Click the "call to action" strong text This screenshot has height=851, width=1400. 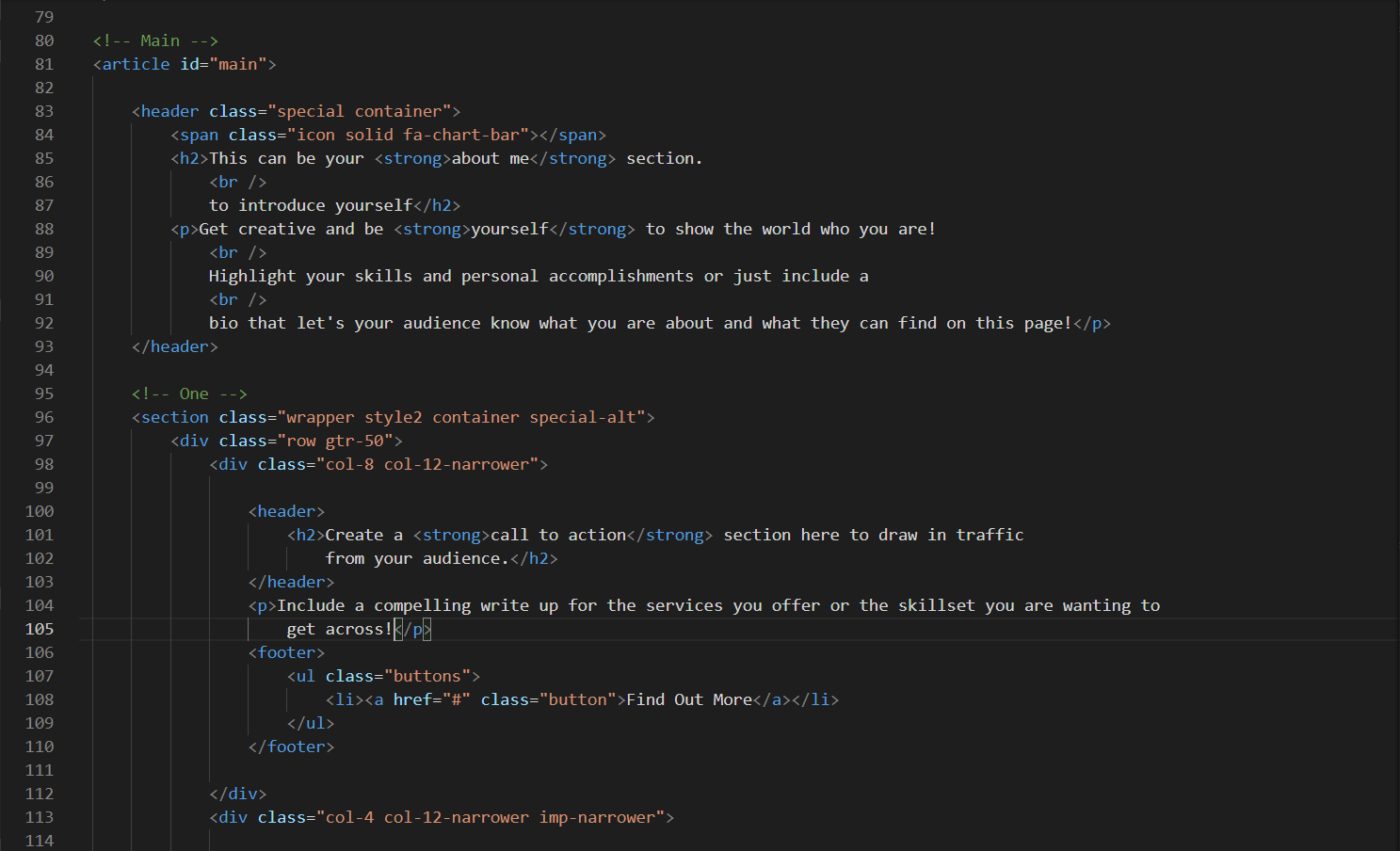click(558, 535)
